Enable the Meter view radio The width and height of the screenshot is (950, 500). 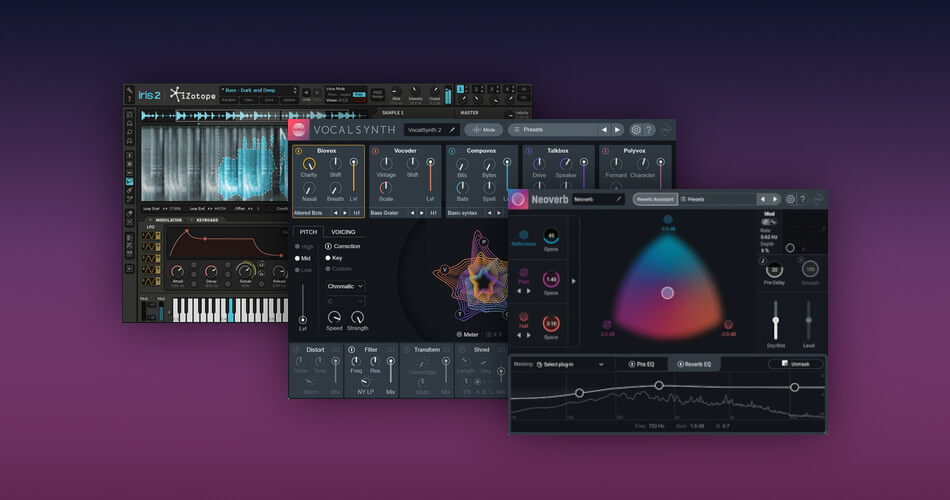pyautogui.click(x=459, y=335)
